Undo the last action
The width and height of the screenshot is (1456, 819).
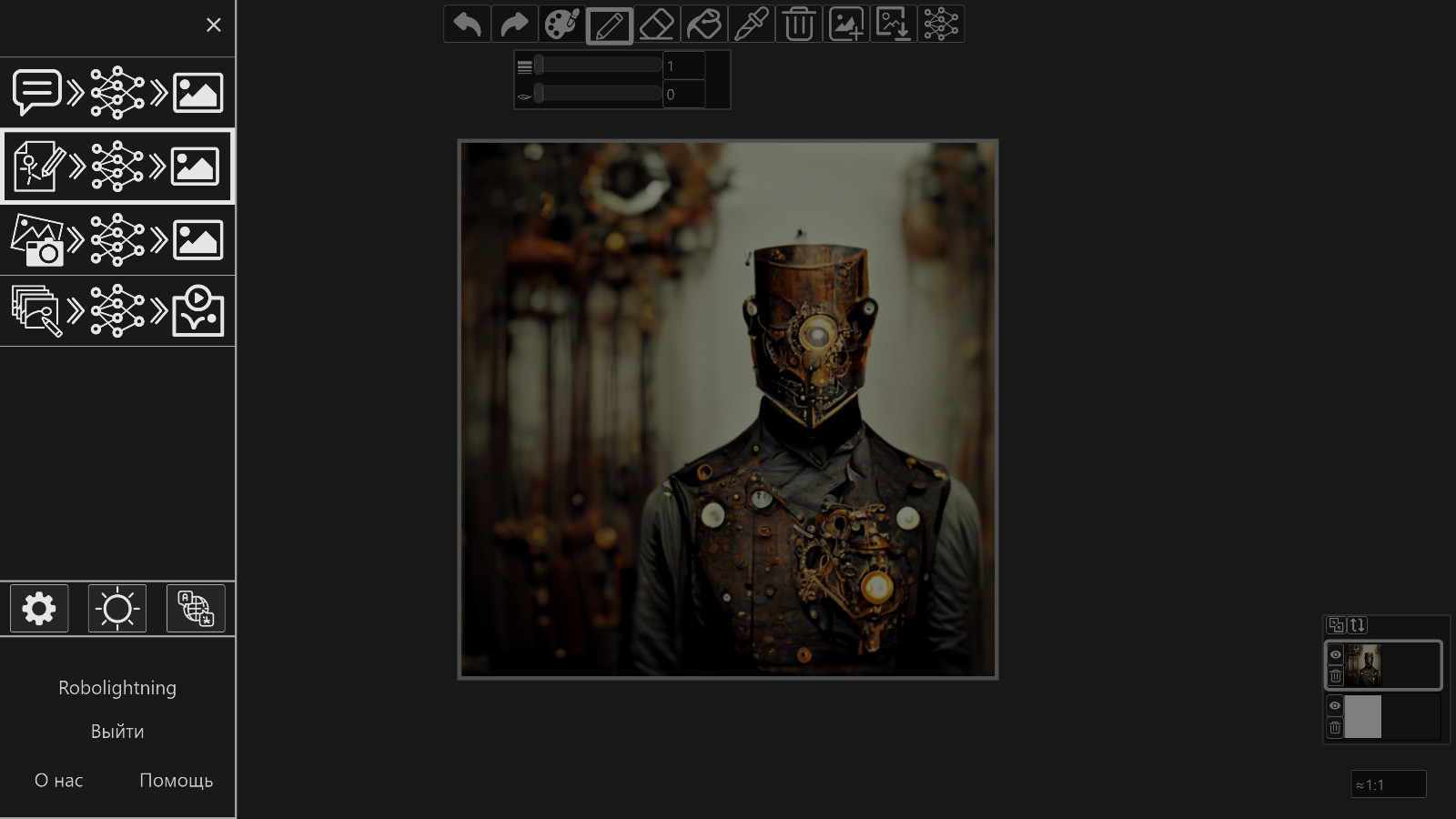(467, 24)
